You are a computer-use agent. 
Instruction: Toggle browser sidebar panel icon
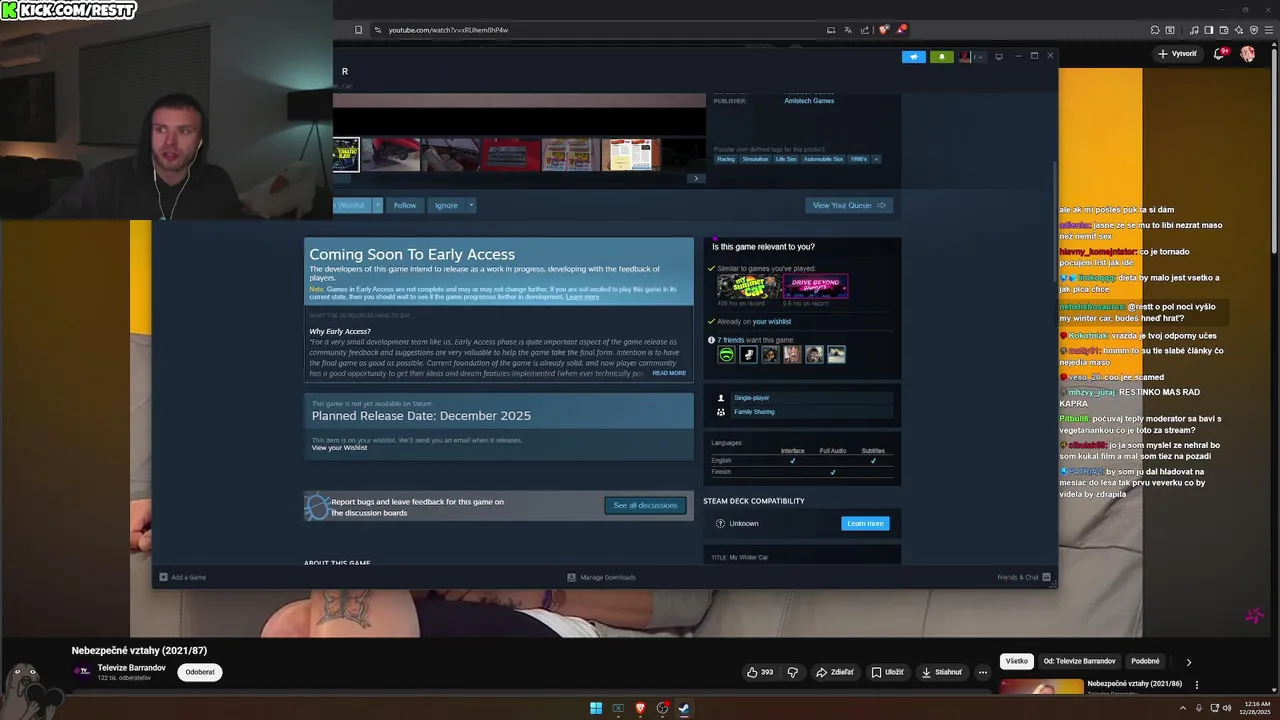(x=1209, y=30)
